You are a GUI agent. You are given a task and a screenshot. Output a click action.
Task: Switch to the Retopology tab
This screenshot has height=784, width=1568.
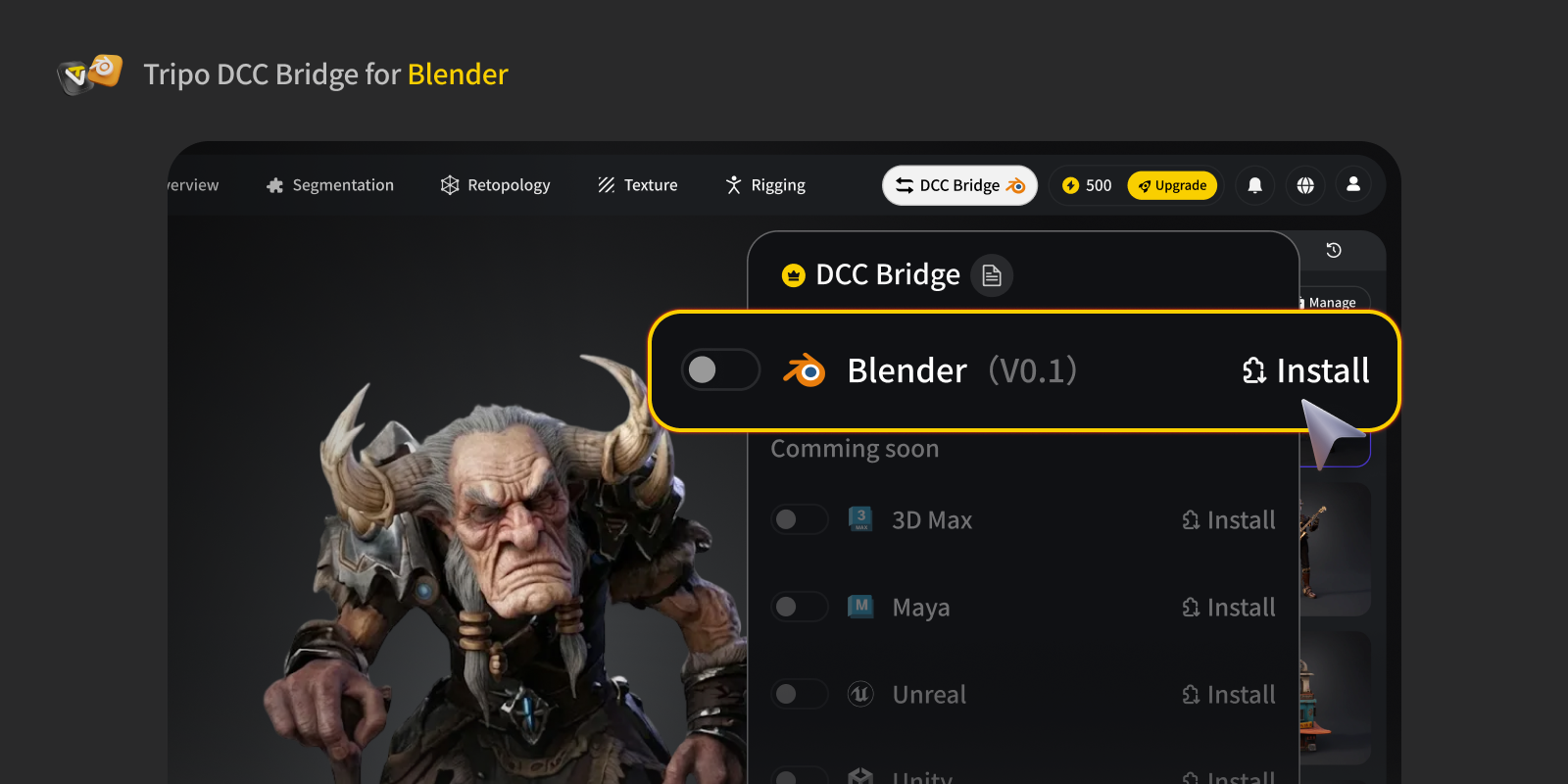(495, 185)
